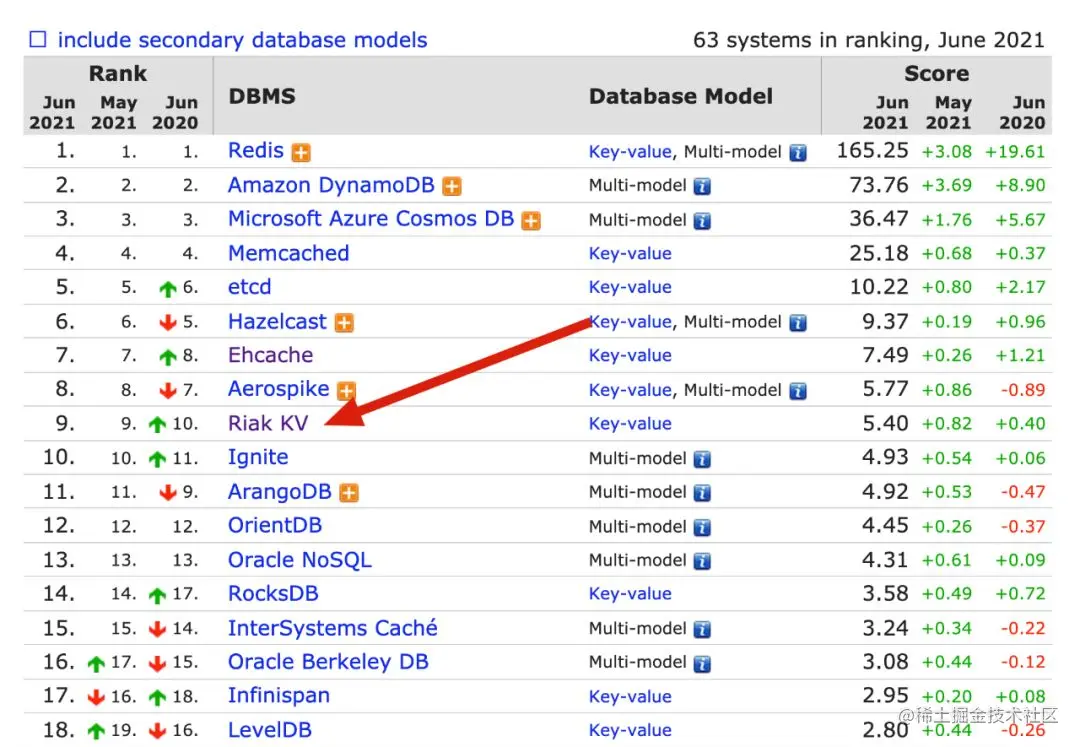The height and width of the screenshot is (747, 1080).
Task: Open the Microsoft Azure Cosmos DB link
Action: click(371, 218)
